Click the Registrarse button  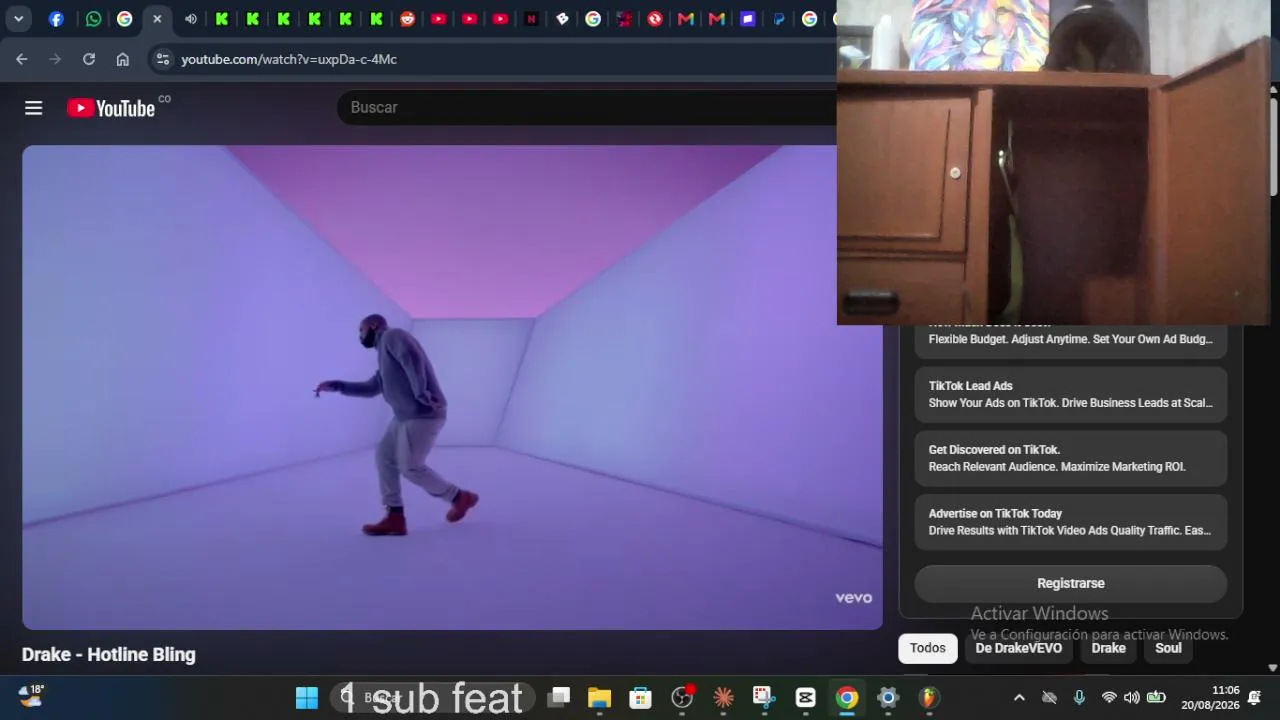[1071, 583]
